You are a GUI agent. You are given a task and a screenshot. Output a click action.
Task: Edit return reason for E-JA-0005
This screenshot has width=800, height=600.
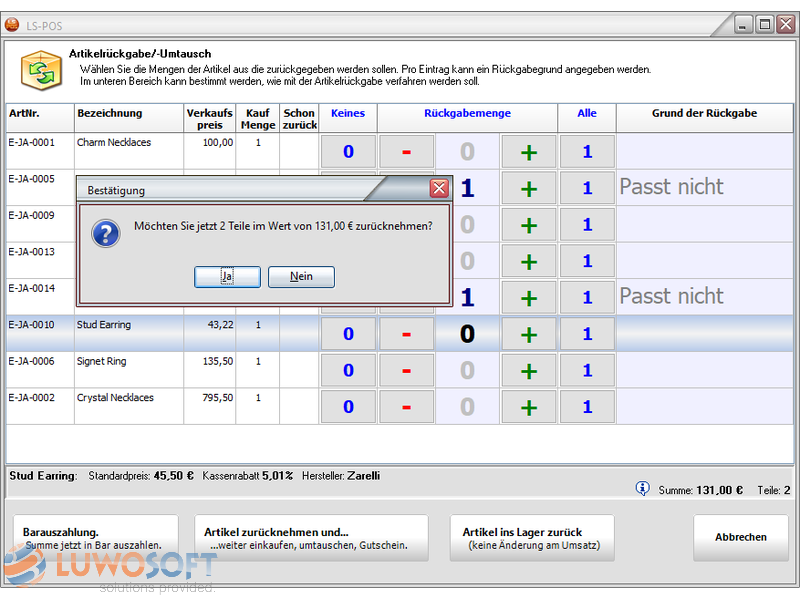point(705,187)
